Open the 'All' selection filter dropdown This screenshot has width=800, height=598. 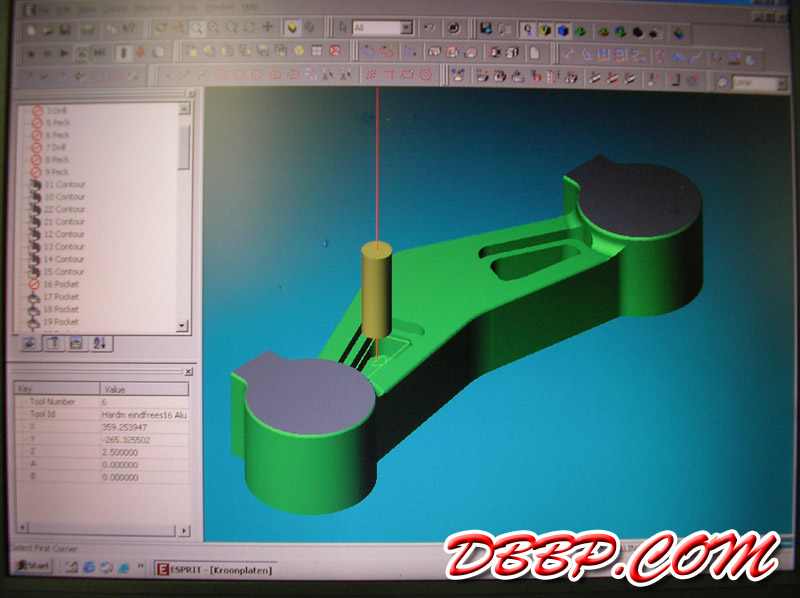click(x=407, y=28)
